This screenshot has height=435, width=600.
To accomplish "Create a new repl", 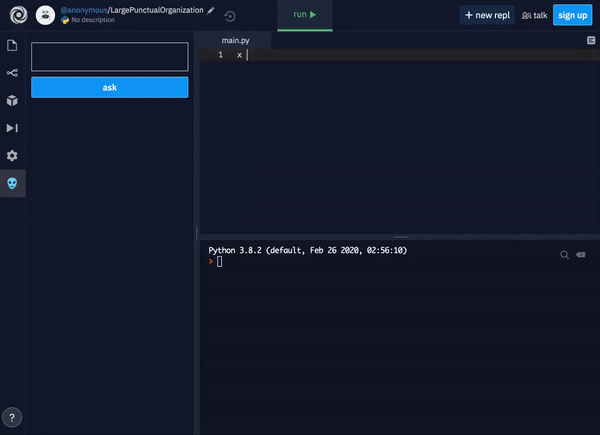I will pos(487,15).
